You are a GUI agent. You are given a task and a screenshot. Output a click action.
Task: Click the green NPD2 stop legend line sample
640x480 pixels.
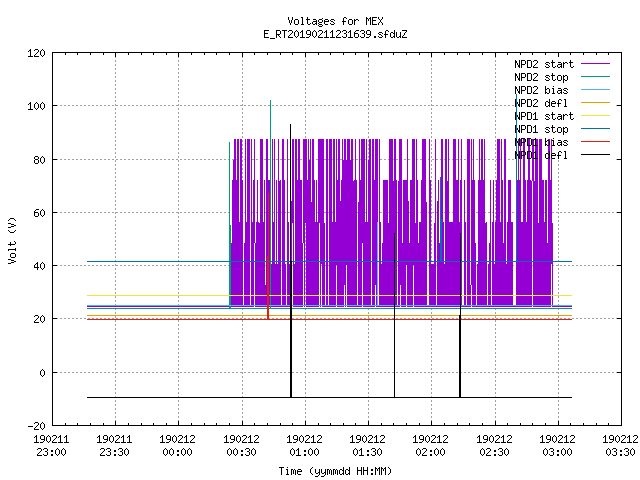tap(596, 77)
